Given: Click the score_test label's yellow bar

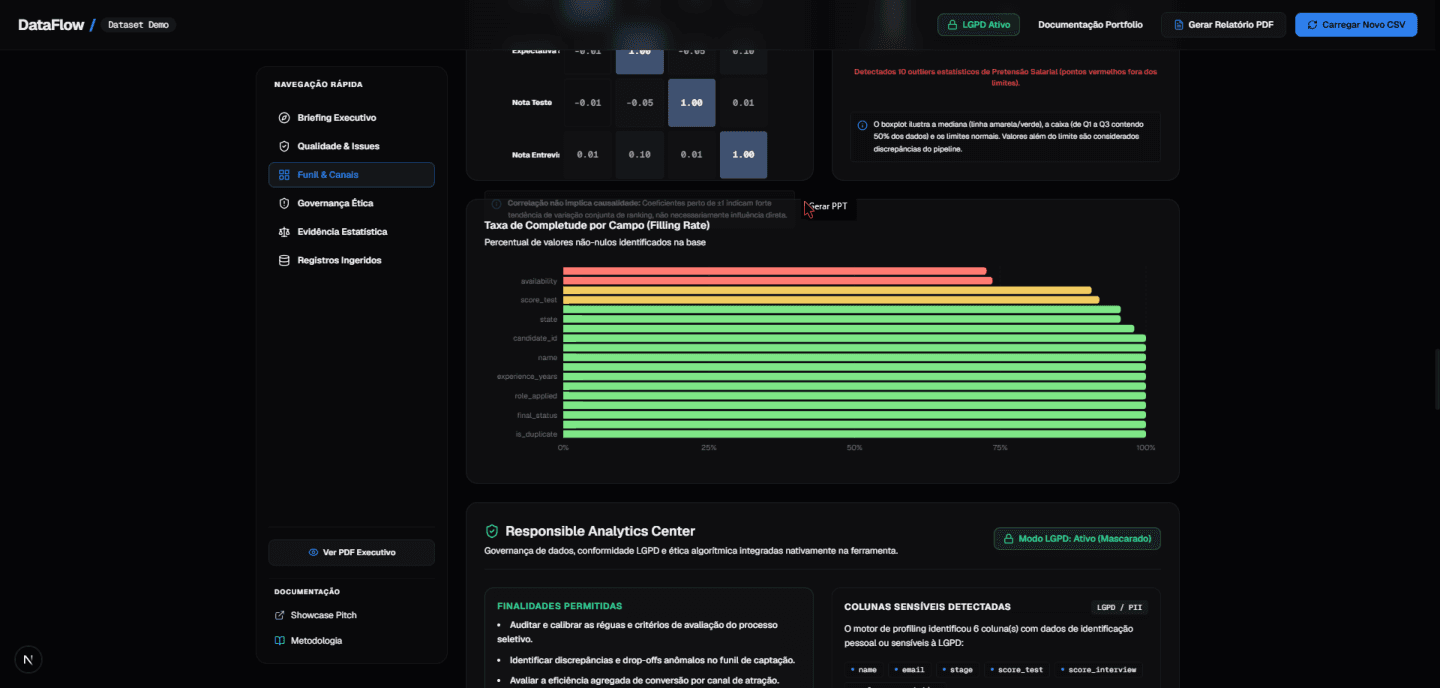Looking at the screenshot, I should 830,300.
